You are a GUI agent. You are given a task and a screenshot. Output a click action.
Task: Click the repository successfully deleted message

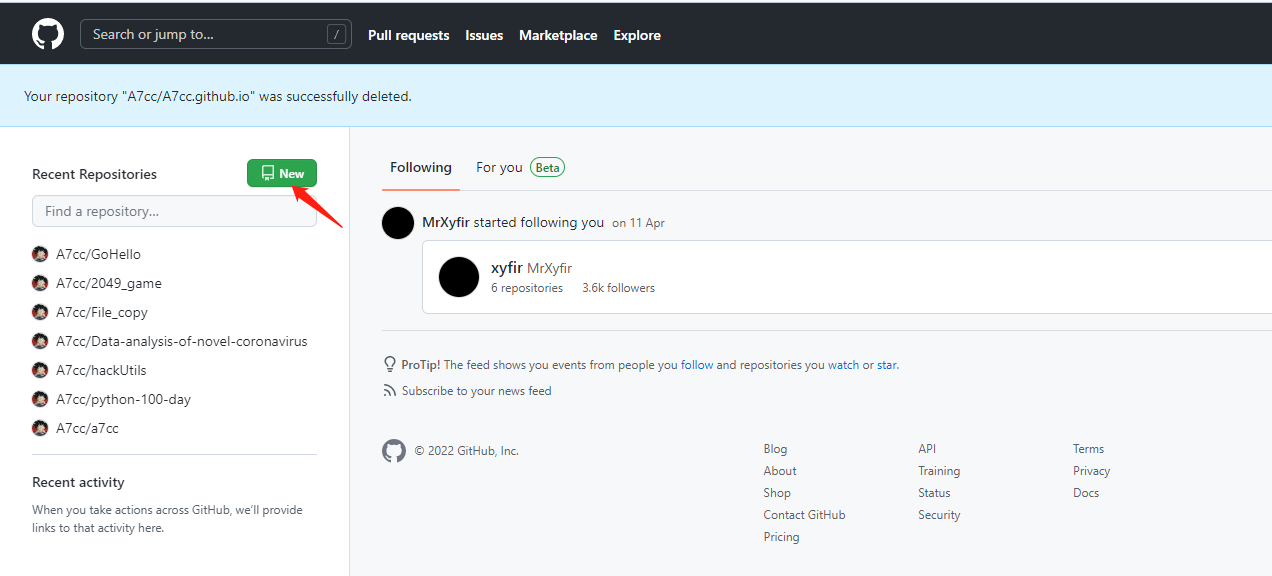218,97
